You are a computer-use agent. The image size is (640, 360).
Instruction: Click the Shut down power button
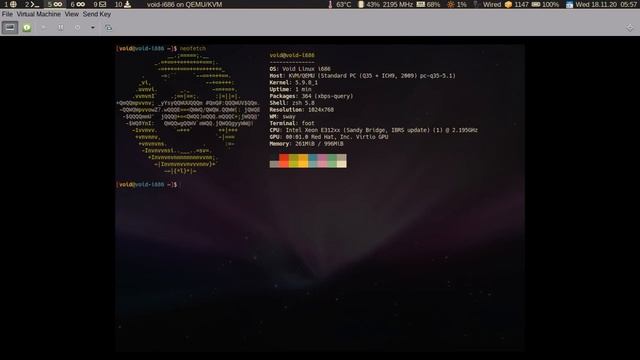coord(78,28)
